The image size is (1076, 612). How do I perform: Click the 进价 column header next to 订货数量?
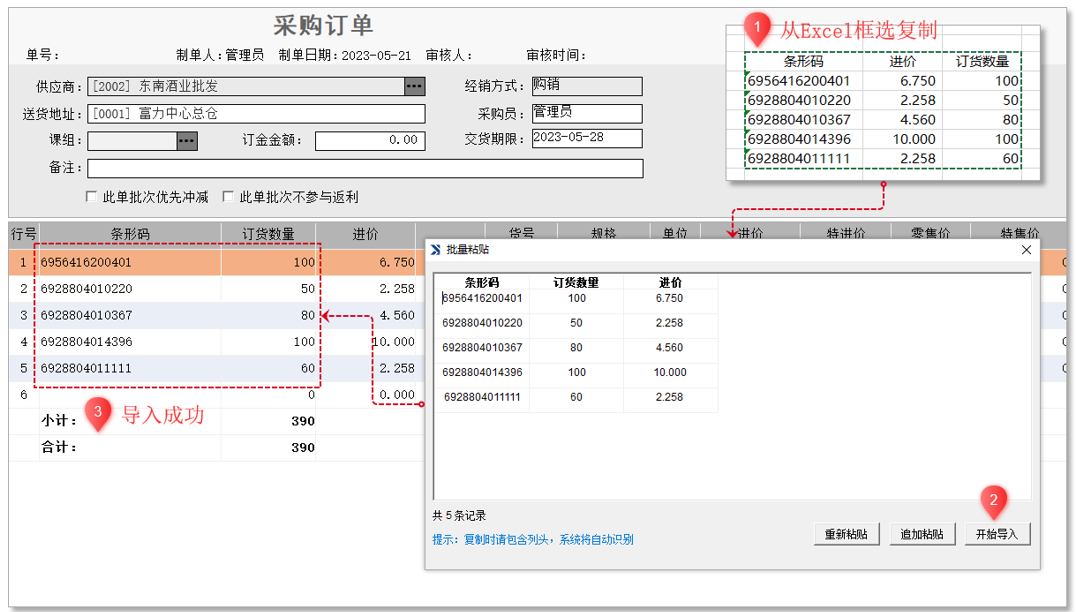[x=366, y=235]
